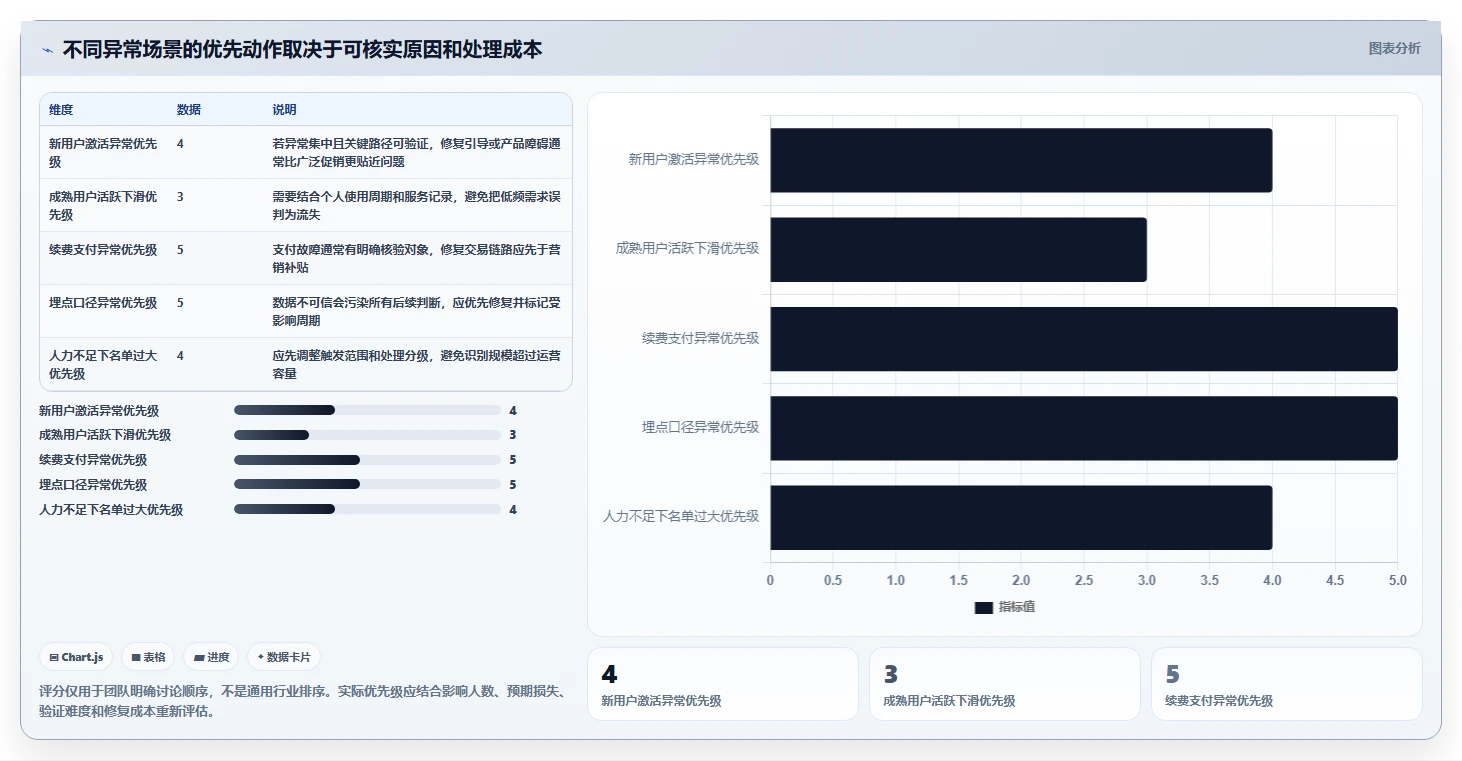This screenshot has height=761, width=1462.
Task: Click the description starting 支付故障通常有明确核验对象
Action: 416,258
